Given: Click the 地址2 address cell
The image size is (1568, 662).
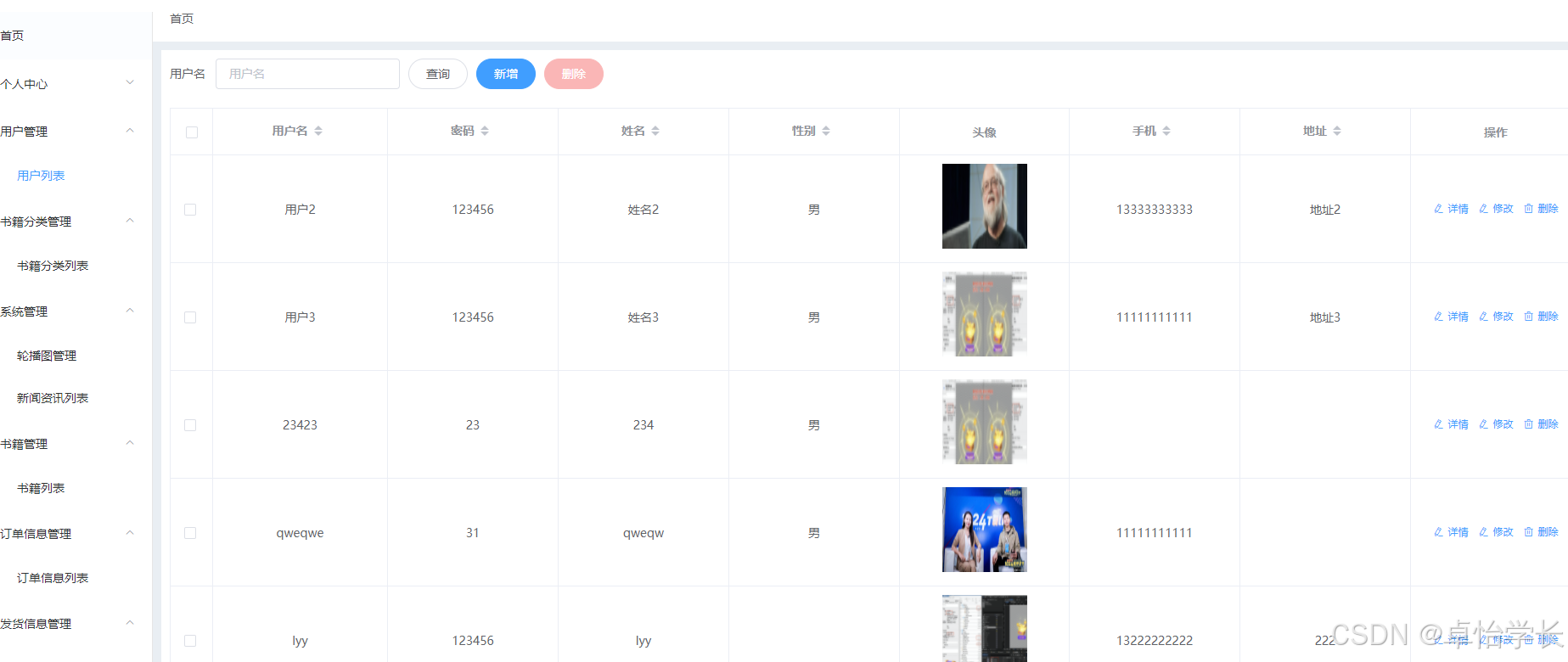Looking at the screenshot, I should (1325, 210).
